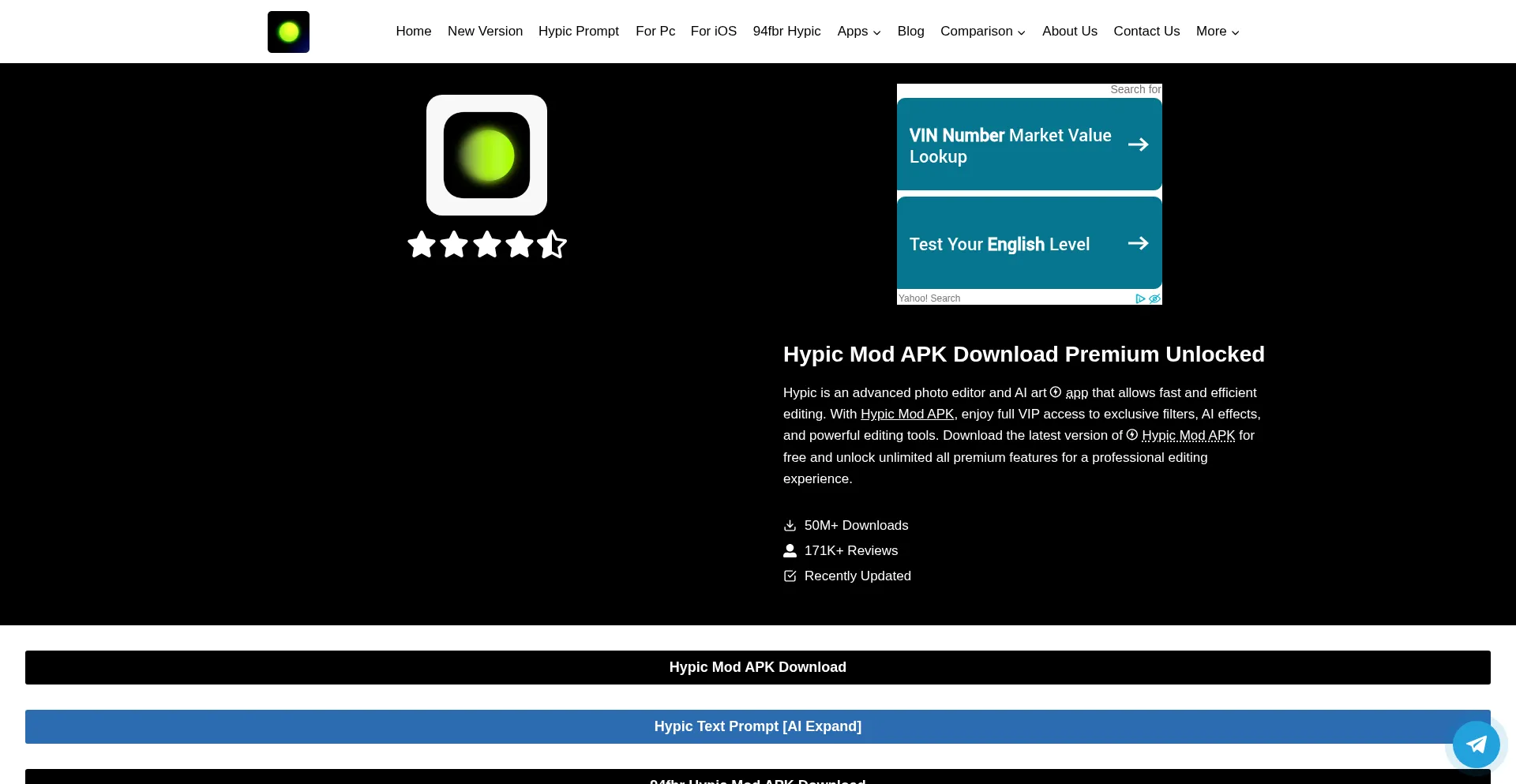1516x784 pixels.
Task: Click the 'Recently Updated' text
Action: (857, 576)
